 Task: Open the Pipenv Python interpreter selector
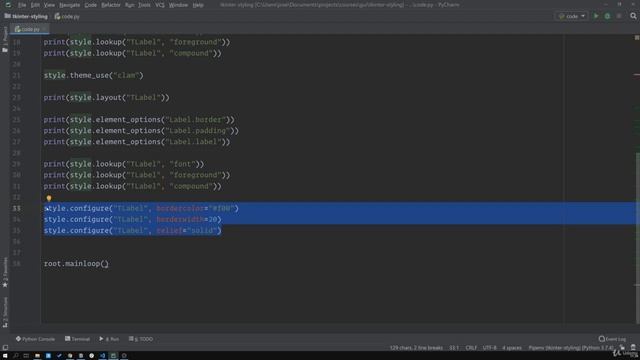tap(571, 348)
